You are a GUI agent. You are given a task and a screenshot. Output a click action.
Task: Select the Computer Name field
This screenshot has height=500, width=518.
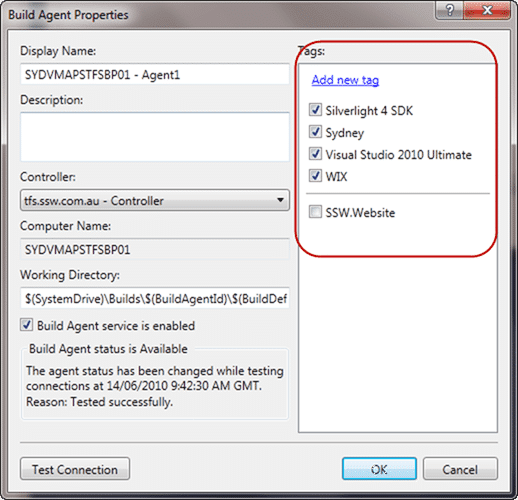pos(155,249)
